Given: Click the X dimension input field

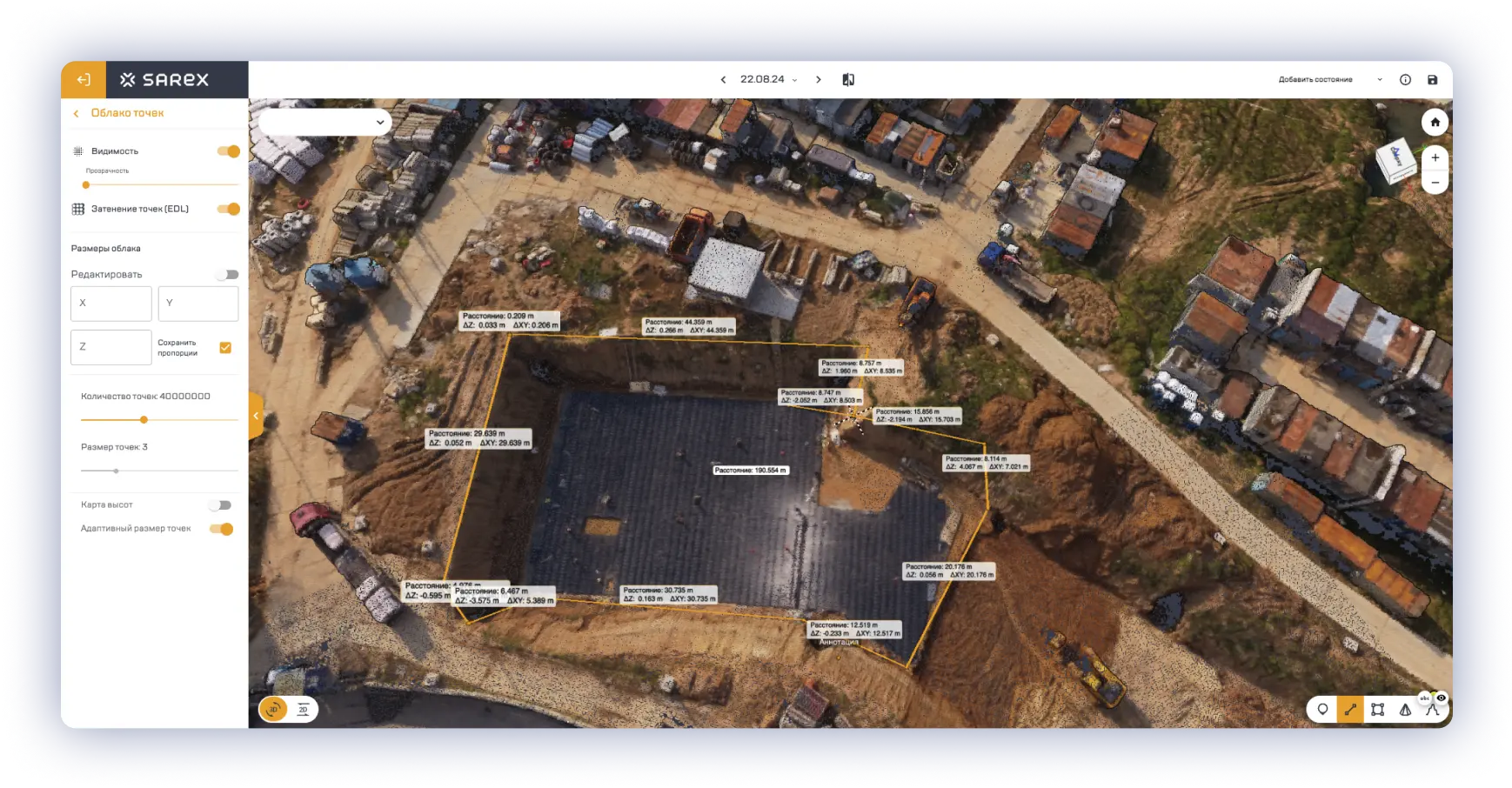Looking at the screenshot, I should click(111, 304).
